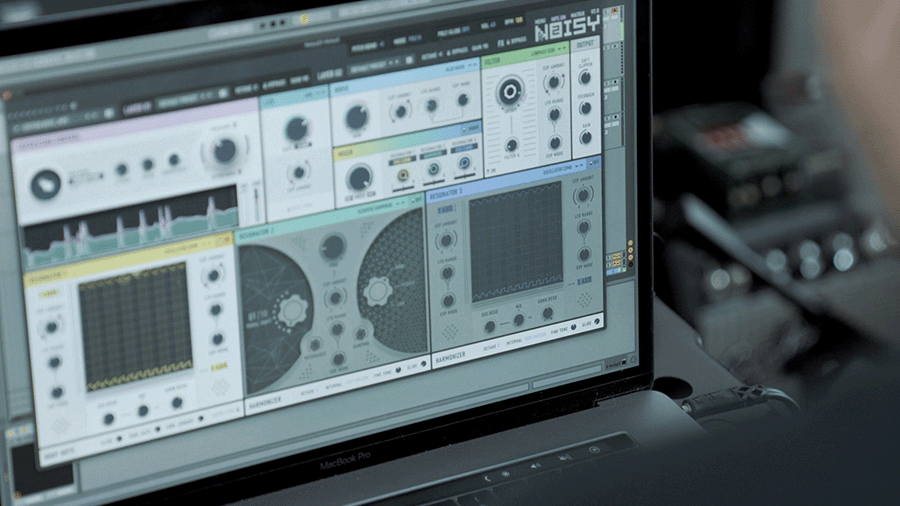Click the right gear wheel in Resonator 2
900x506 pixels.
pos(378,291)
